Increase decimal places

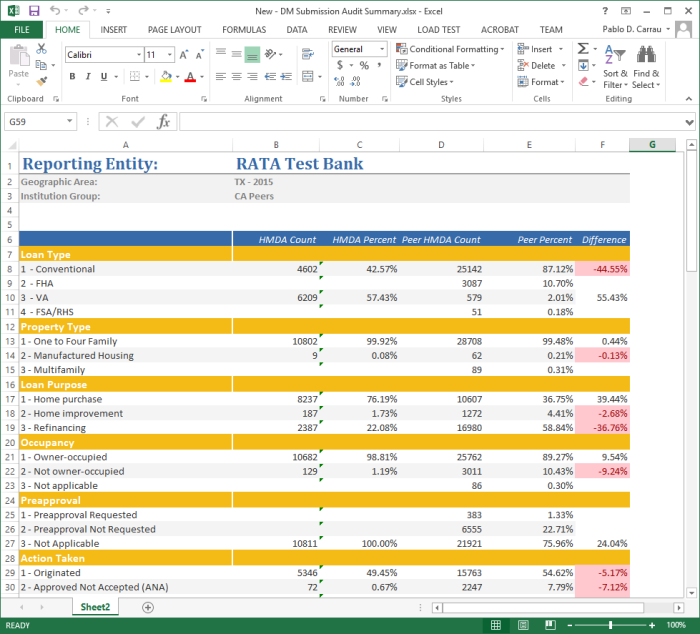pyautogui.click(x=339, y=81)
